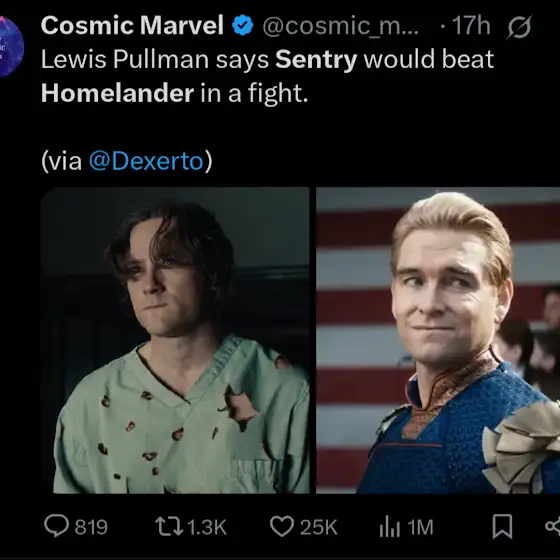The height and width of the screenshot is (560, 560).
Task: Like the tweet with the heart icon
Action: tap(282, 526)
